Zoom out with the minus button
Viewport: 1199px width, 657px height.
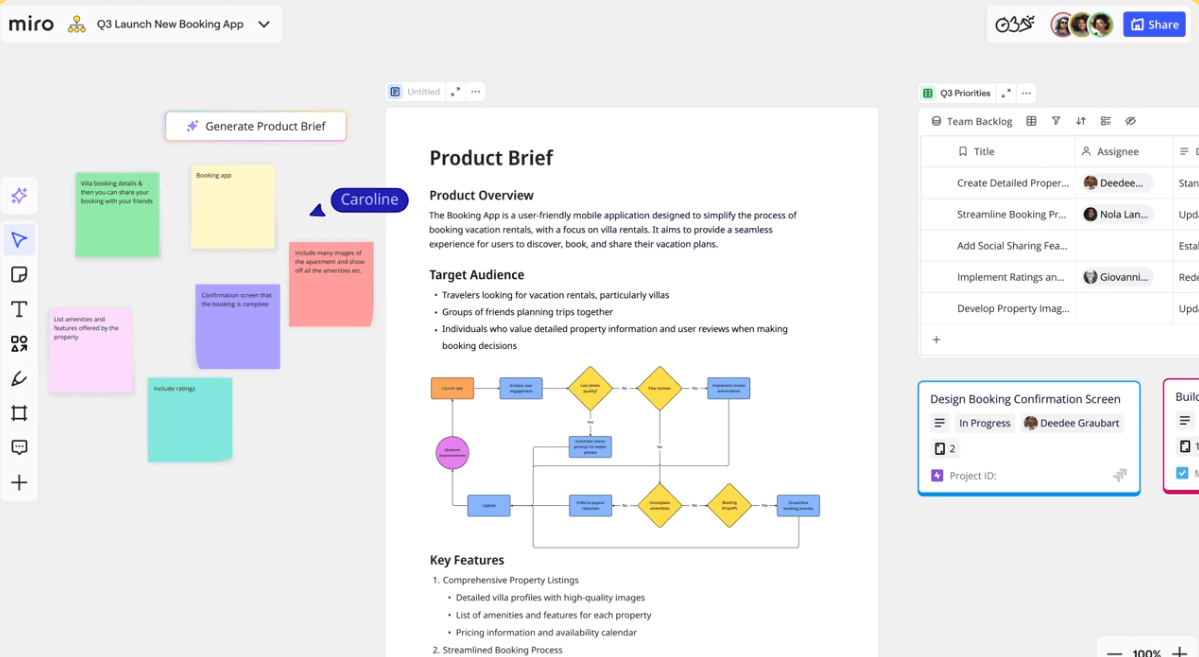[x=1114, y=652]
